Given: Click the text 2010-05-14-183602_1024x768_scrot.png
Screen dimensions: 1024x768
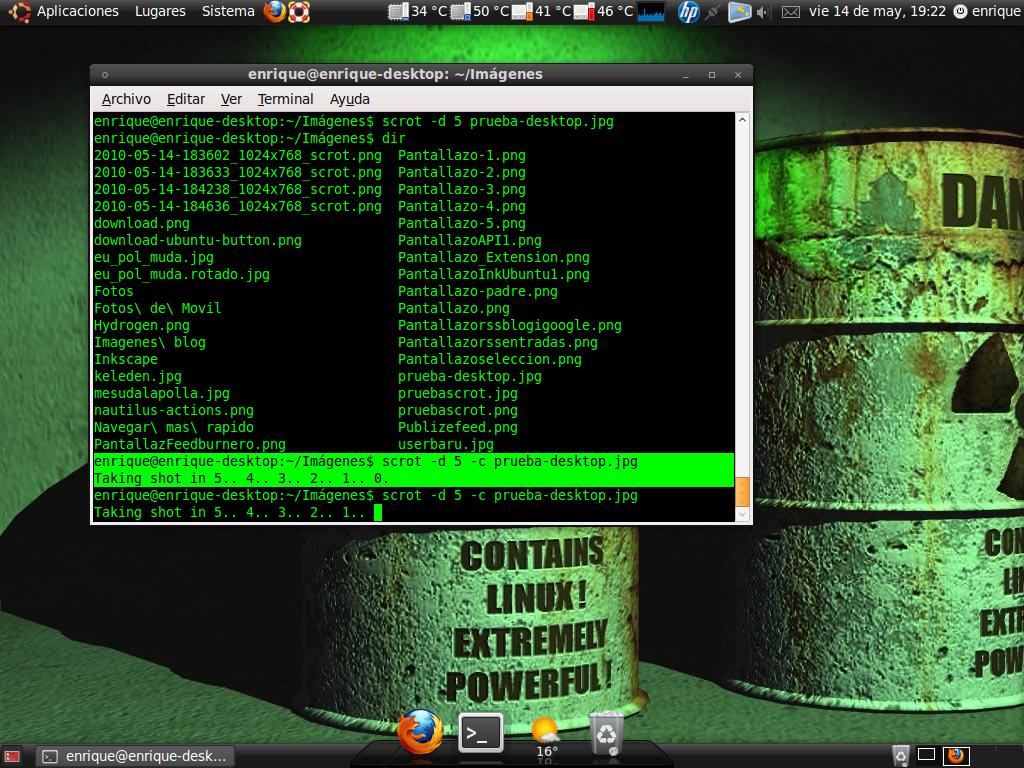Looking at the screenshot, I should 238,155.
